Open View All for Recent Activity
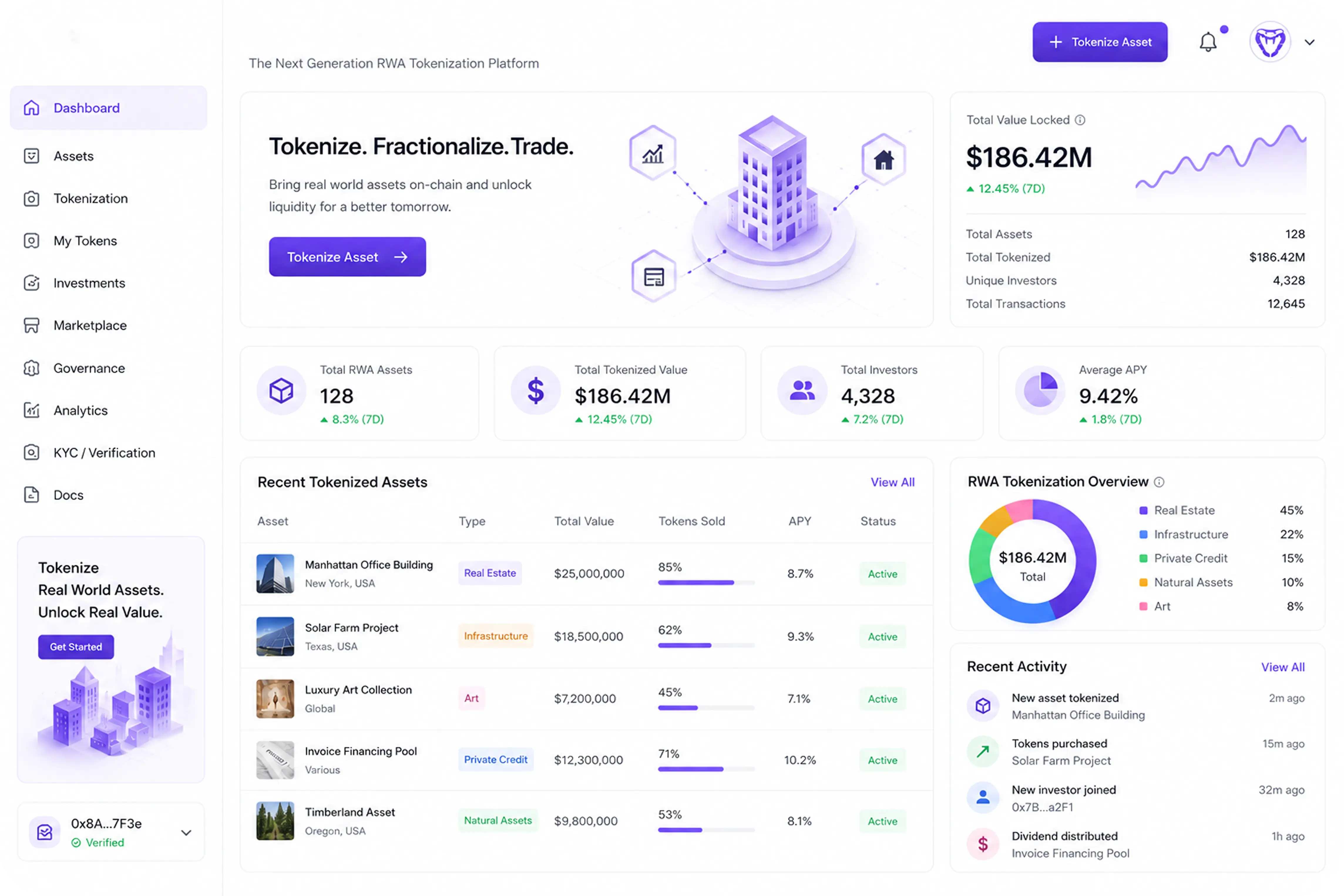1344x896 pixels. pos(1282,667)
